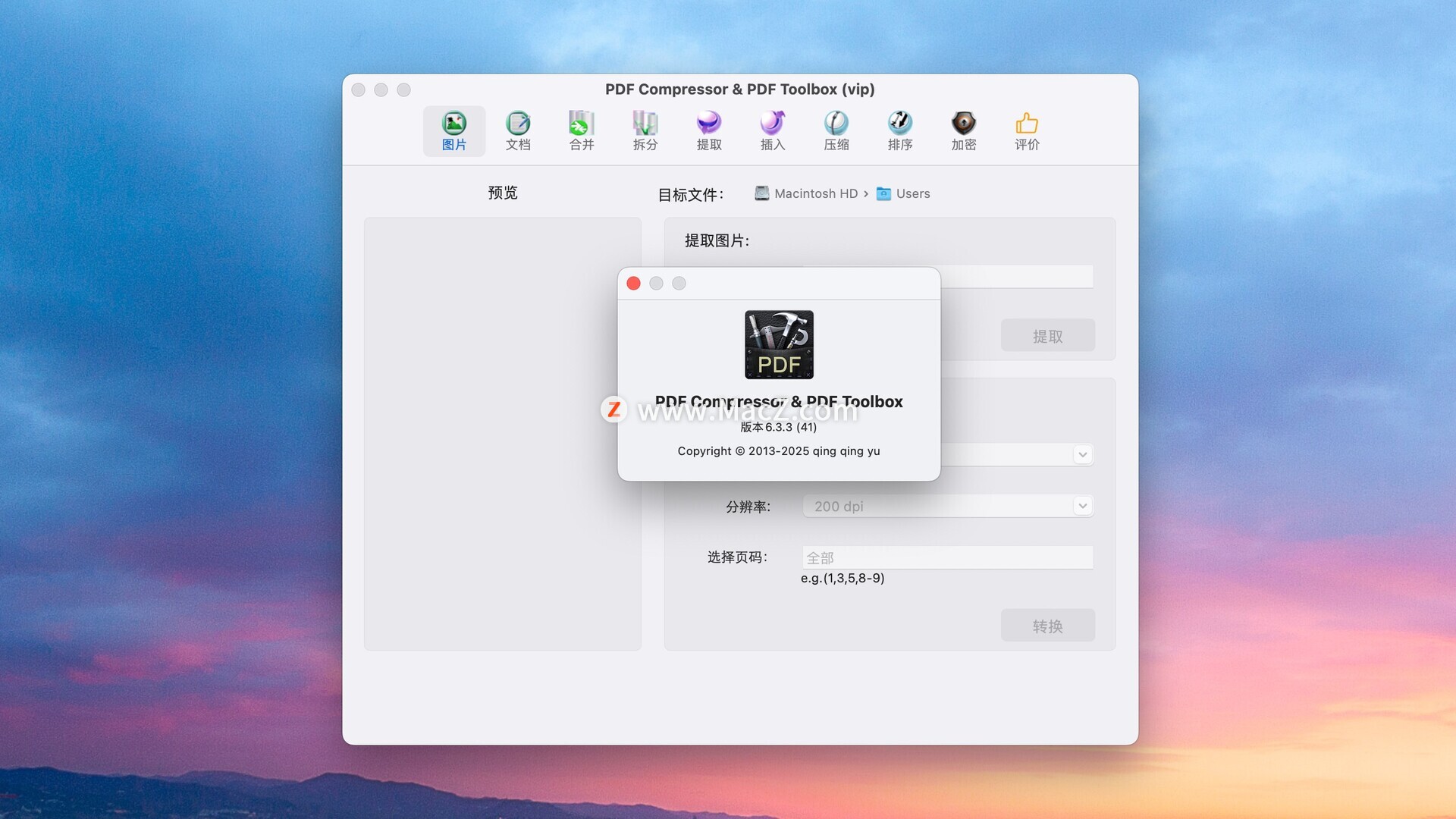Open the 插入 (Insert) tool

(773, 131)
